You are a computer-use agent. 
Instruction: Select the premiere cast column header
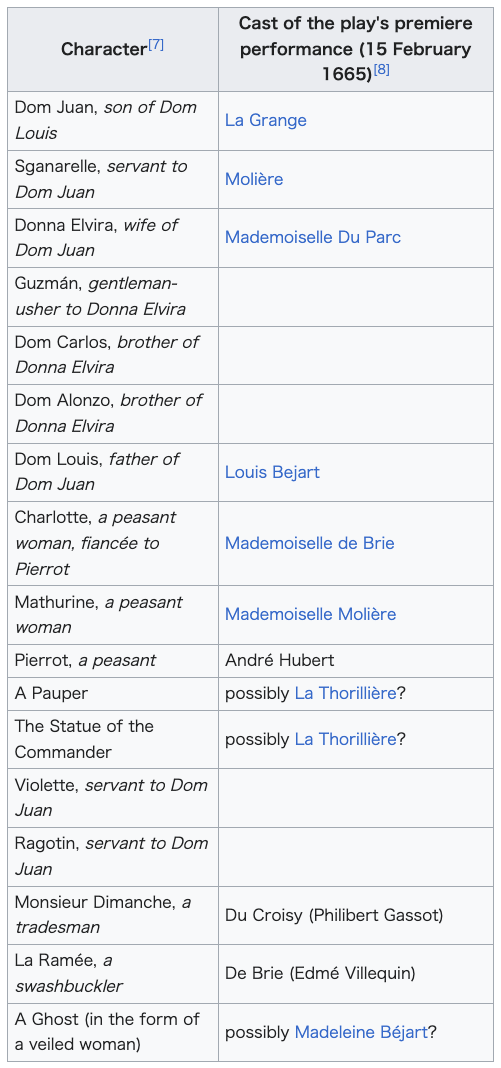coord(356,50)
